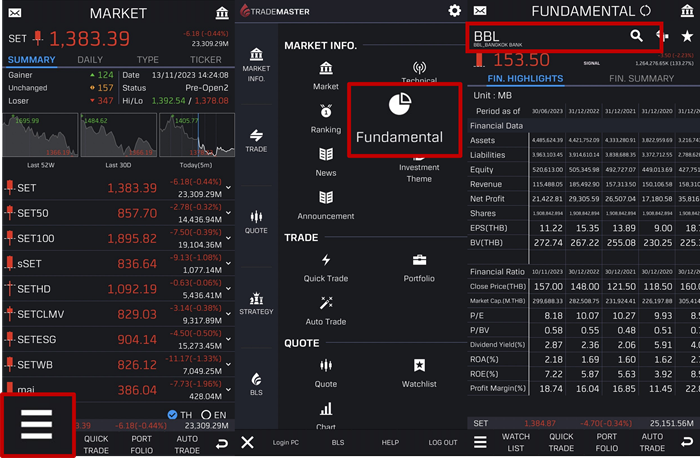Expand the sSET index row
This screenshot has width=700, height=458.
(x=229, y=263)
